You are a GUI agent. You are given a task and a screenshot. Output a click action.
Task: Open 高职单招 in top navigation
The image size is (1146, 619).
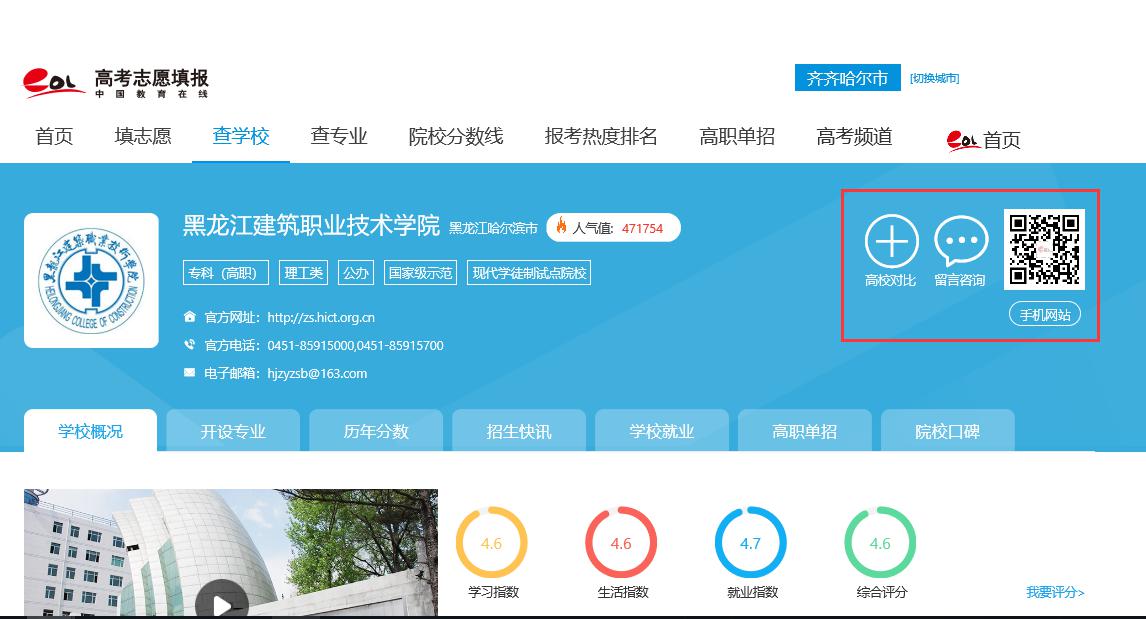pos(737,136)
